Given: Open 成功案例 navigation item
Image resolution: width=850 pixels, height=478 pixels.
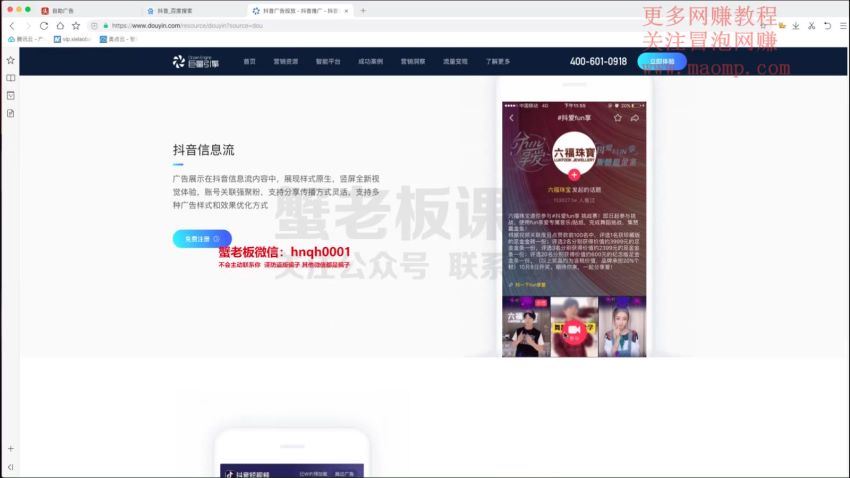Looking at the screenshot, I should tap(370, 61).
